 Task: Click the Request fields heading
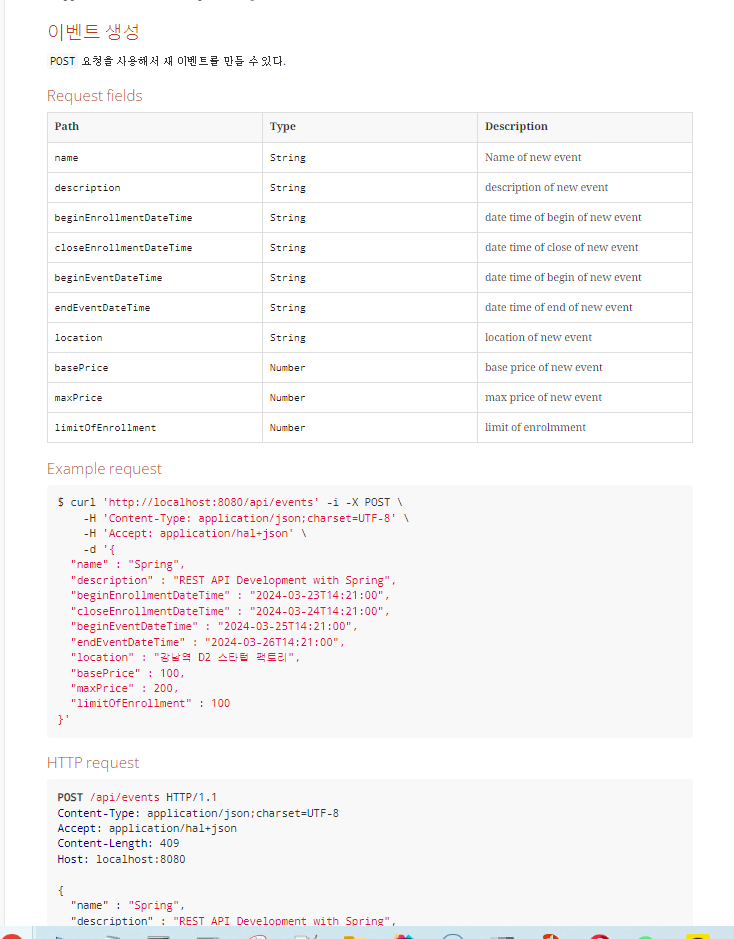(95, 96)
